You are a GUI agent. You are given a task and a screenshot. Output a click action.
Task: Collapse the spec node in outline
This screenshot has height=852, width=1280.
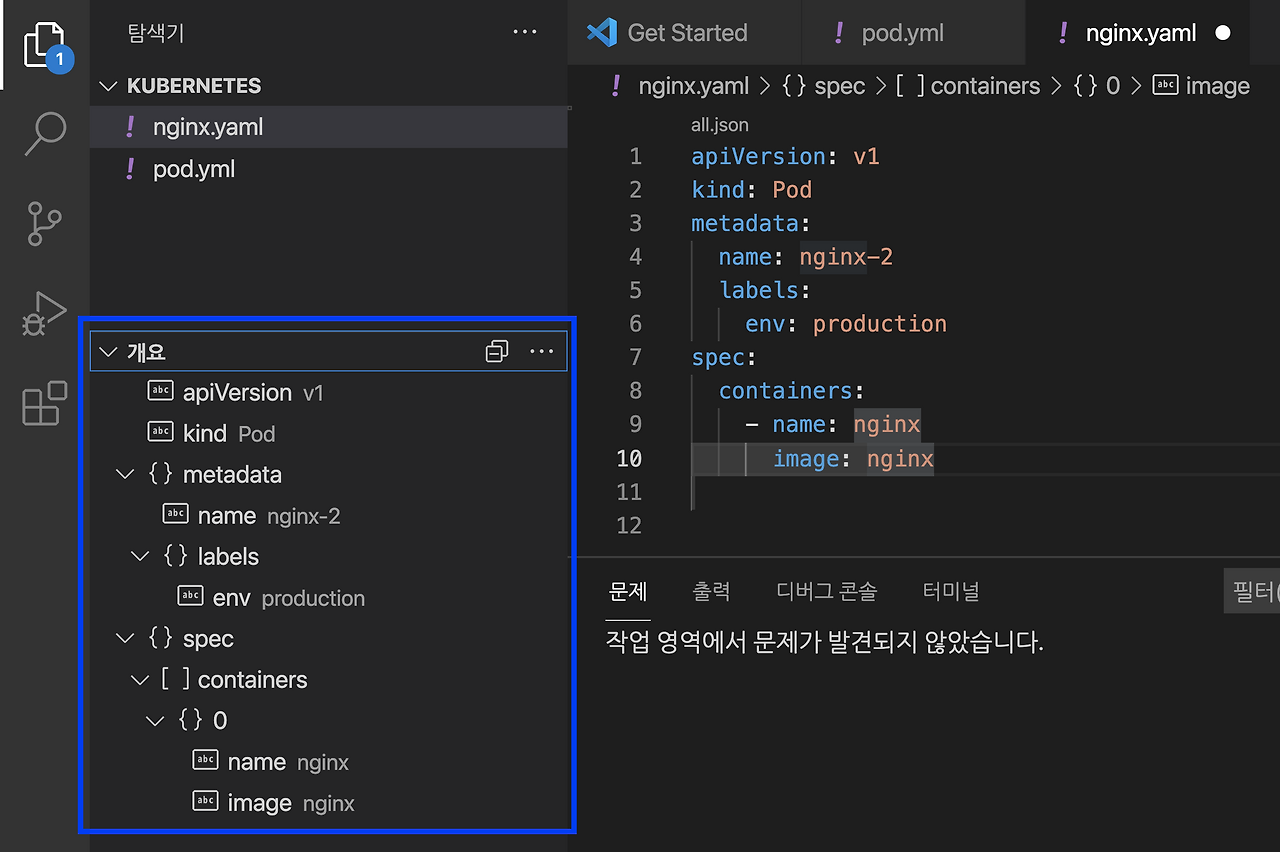(125, 638)
